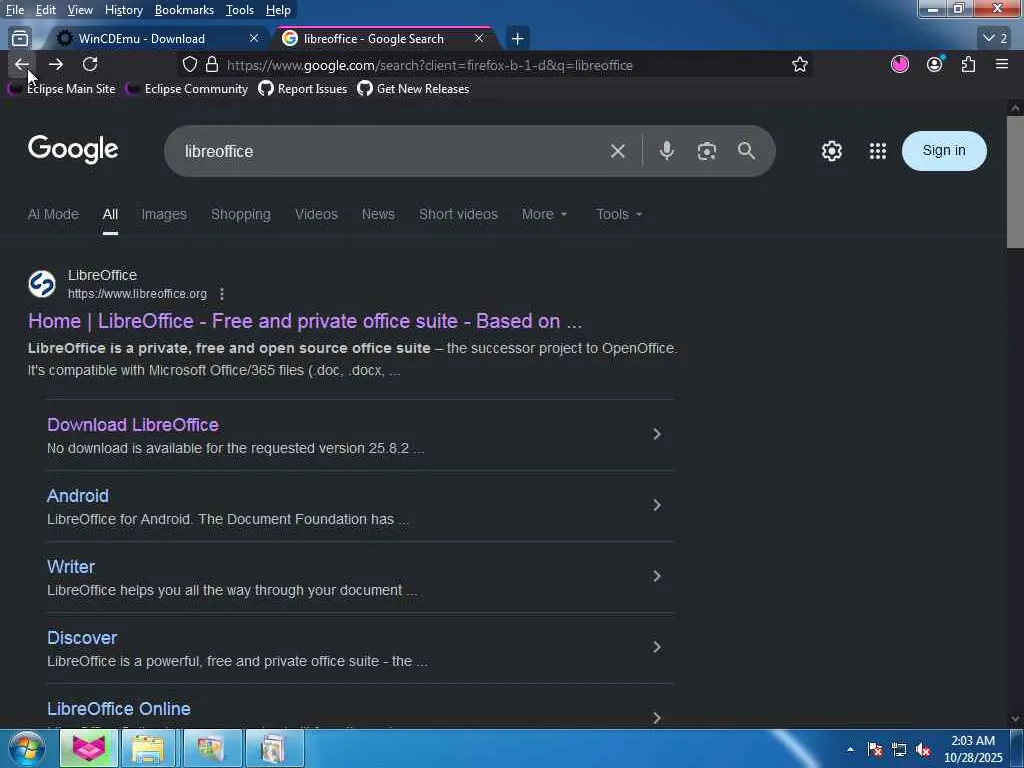
Task: Click the network tray icon
Action: (899, 749)
